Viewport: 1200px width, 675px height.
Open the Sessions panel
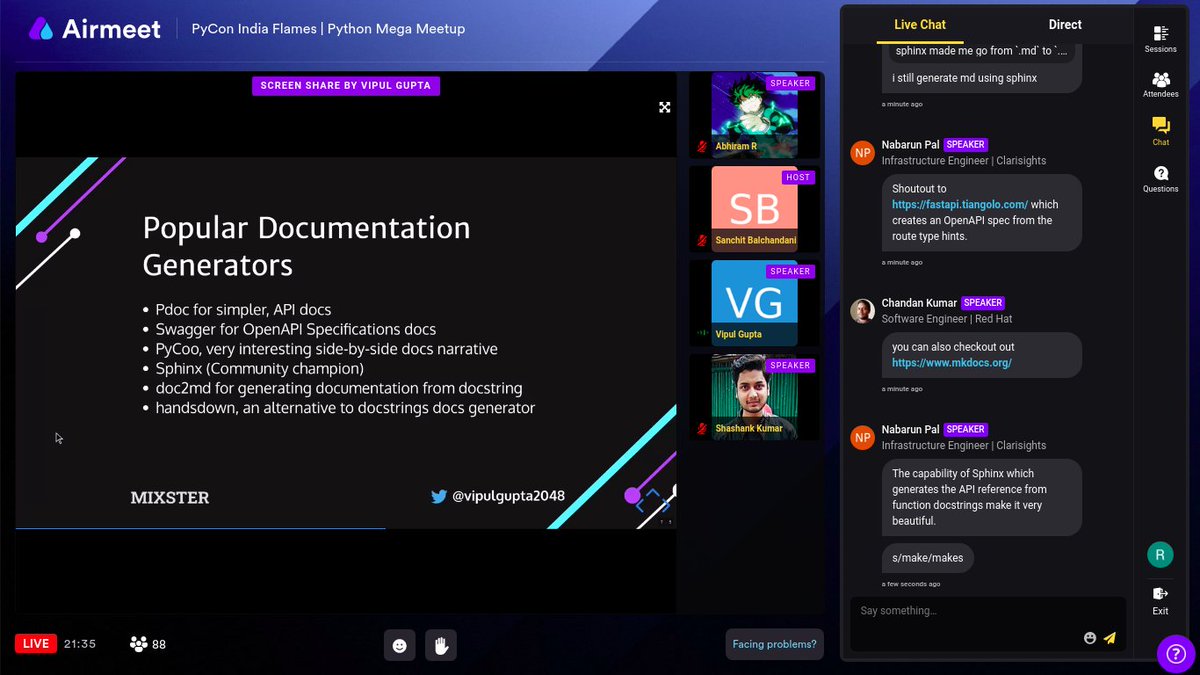coord(1160,39)
